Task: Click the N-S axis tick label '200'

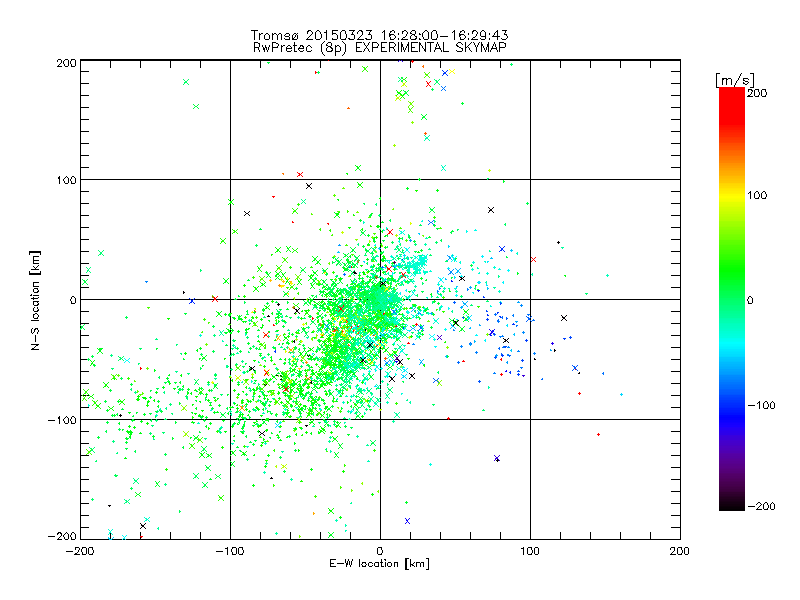Action: [66, 63]
